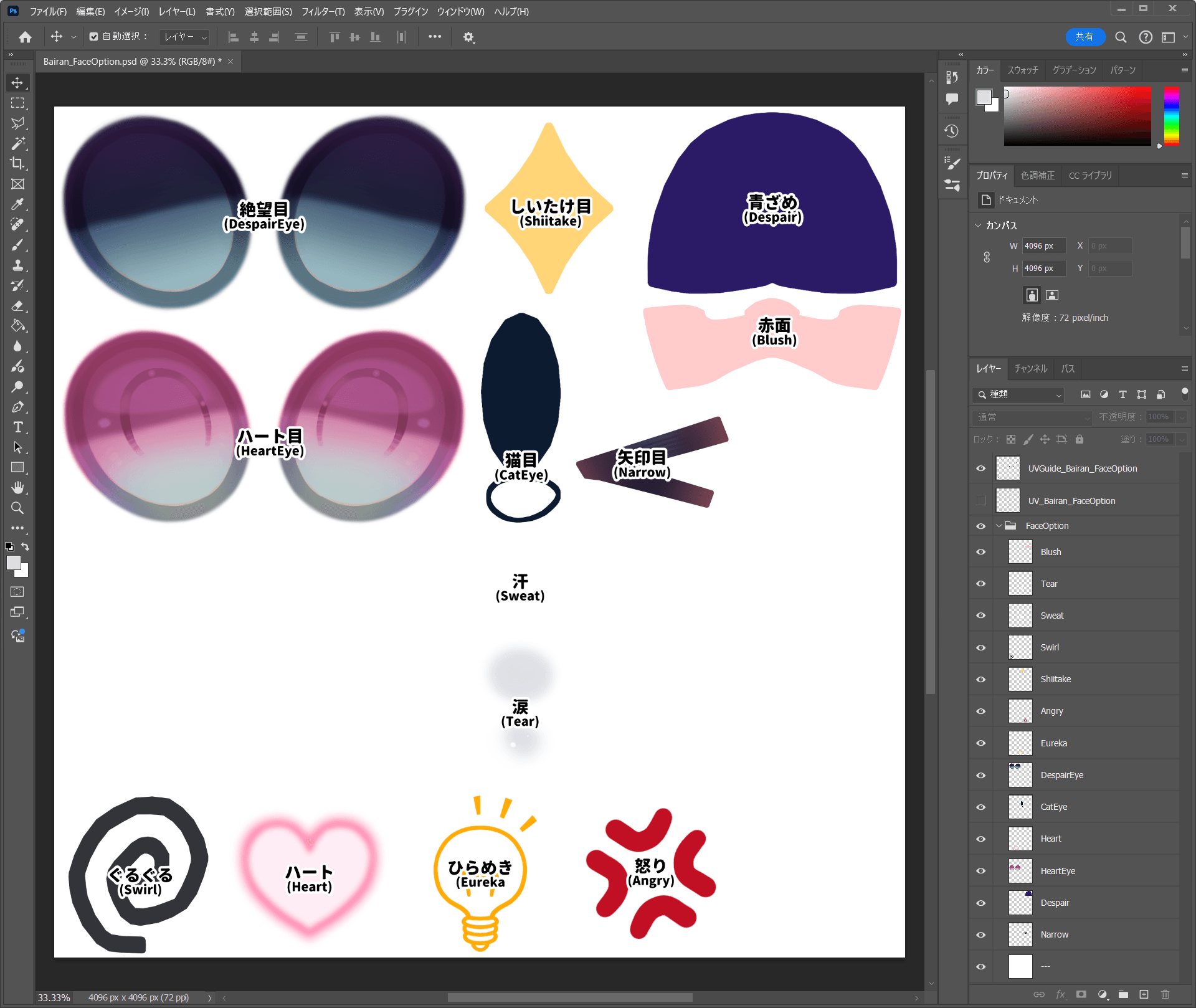Screen dimensions: 1196x1008
Task: Pick a color in the color field
Action: tap(1077, 116)
